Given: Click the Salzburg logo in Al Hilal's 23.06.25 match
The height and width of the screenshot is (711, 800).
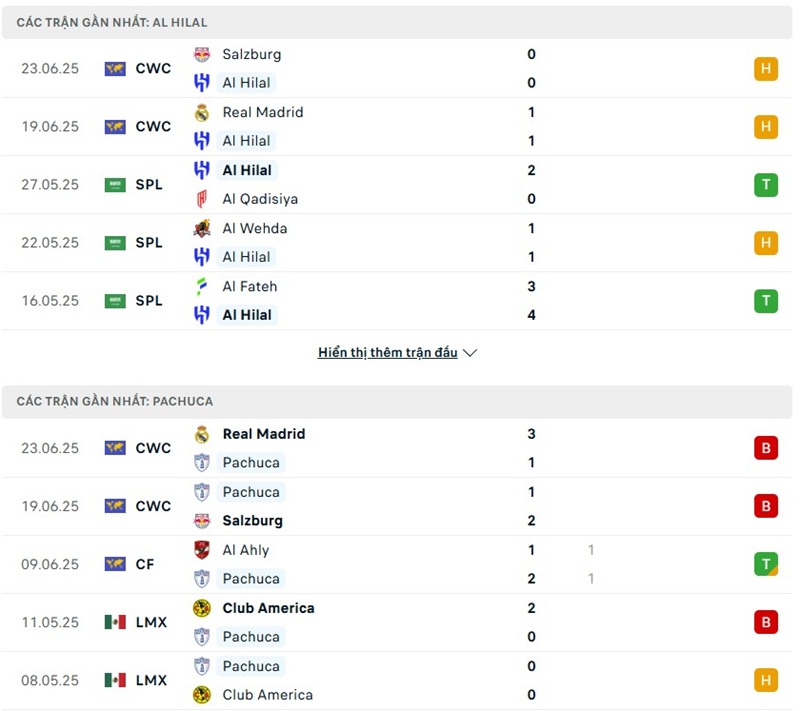Looking at the screenshot, I should point(202,54).
